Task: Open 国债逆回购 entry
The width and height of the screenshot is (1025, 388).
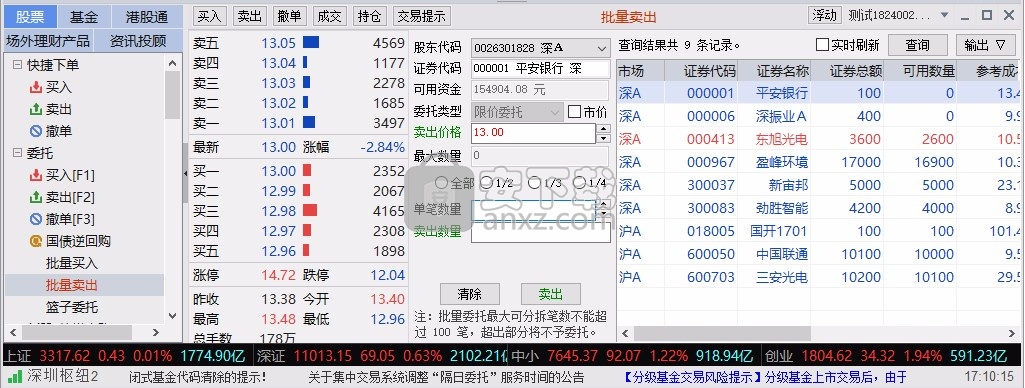Action: (71, 241)
